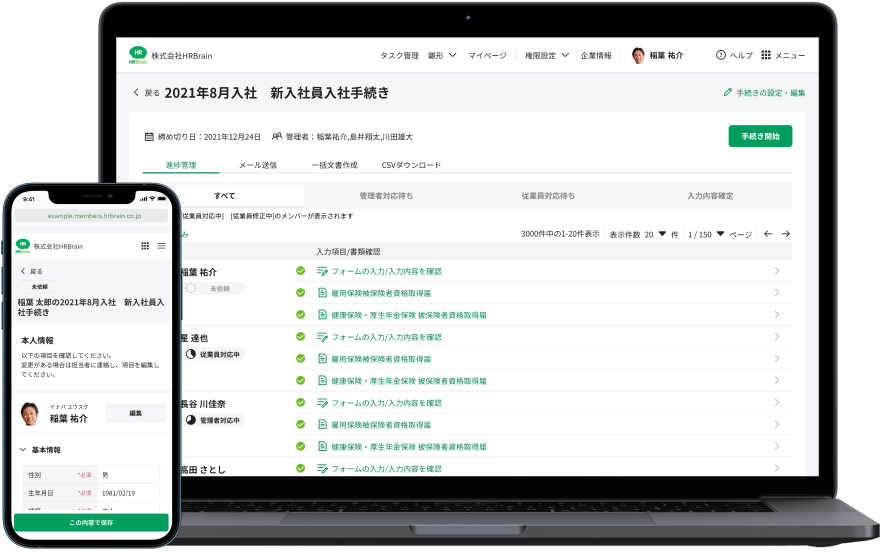Screen dimensions: 880x552
Task: Click the ヘルプ question mark icon
Action: [720, 55]
